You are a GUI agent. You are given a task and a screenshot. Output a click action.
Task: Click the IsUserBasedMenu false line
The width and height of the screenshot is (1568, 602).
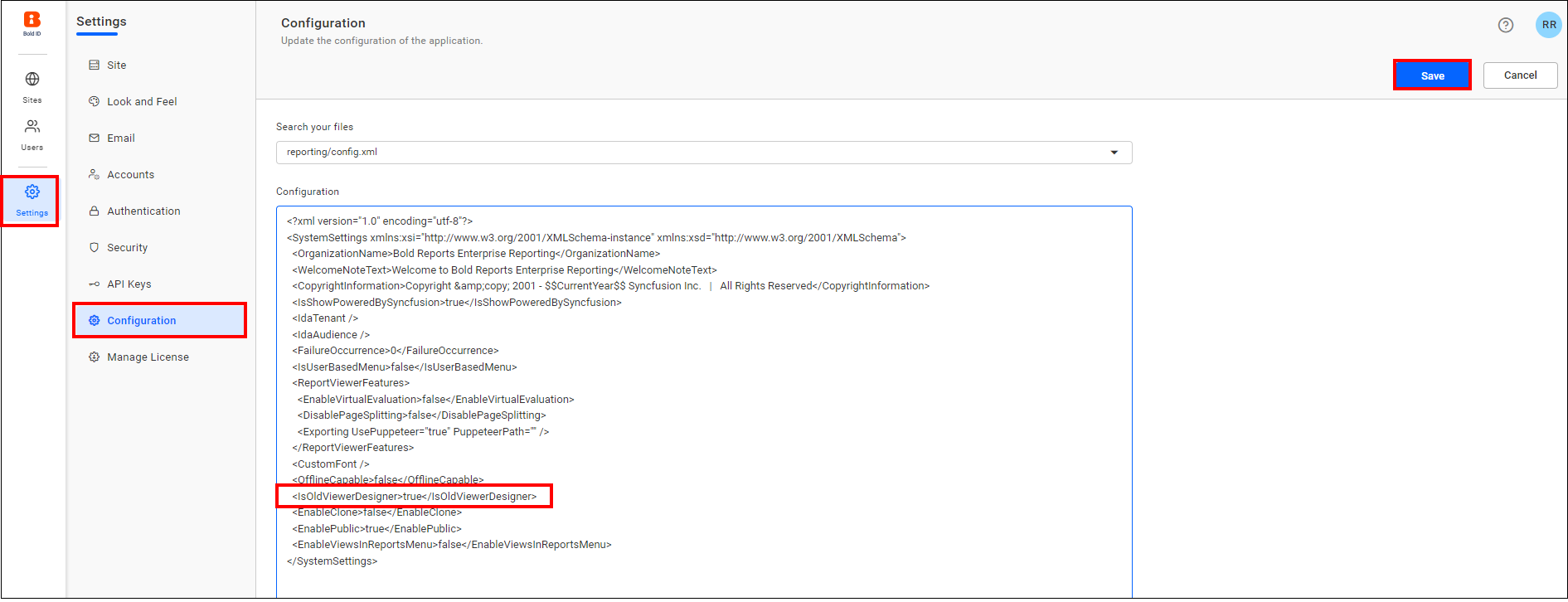point(404,367)
